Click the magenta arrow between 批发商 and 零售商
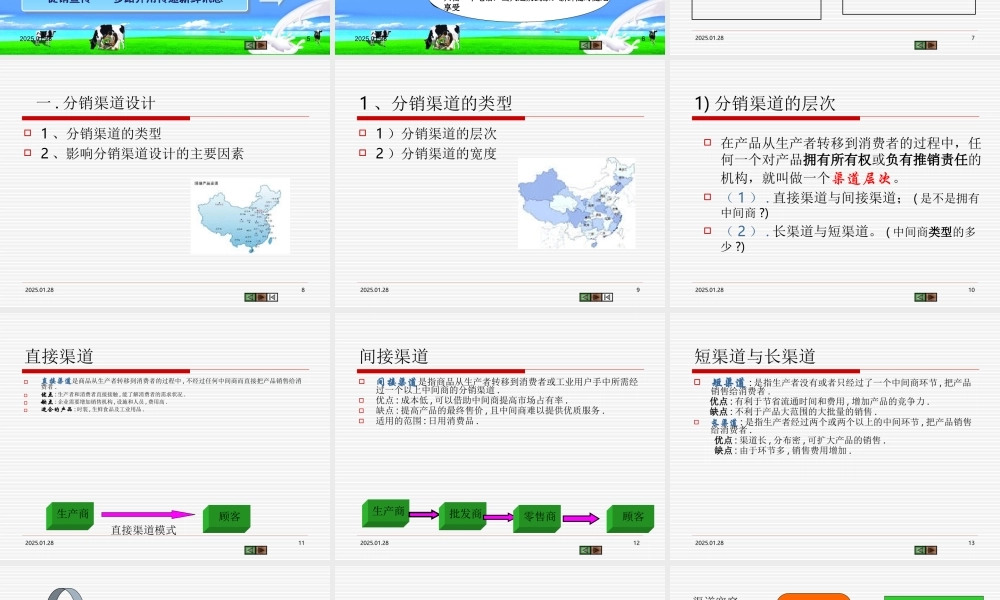The width and height of the screenshot is (1000, 600). click(x=500, y=516)
